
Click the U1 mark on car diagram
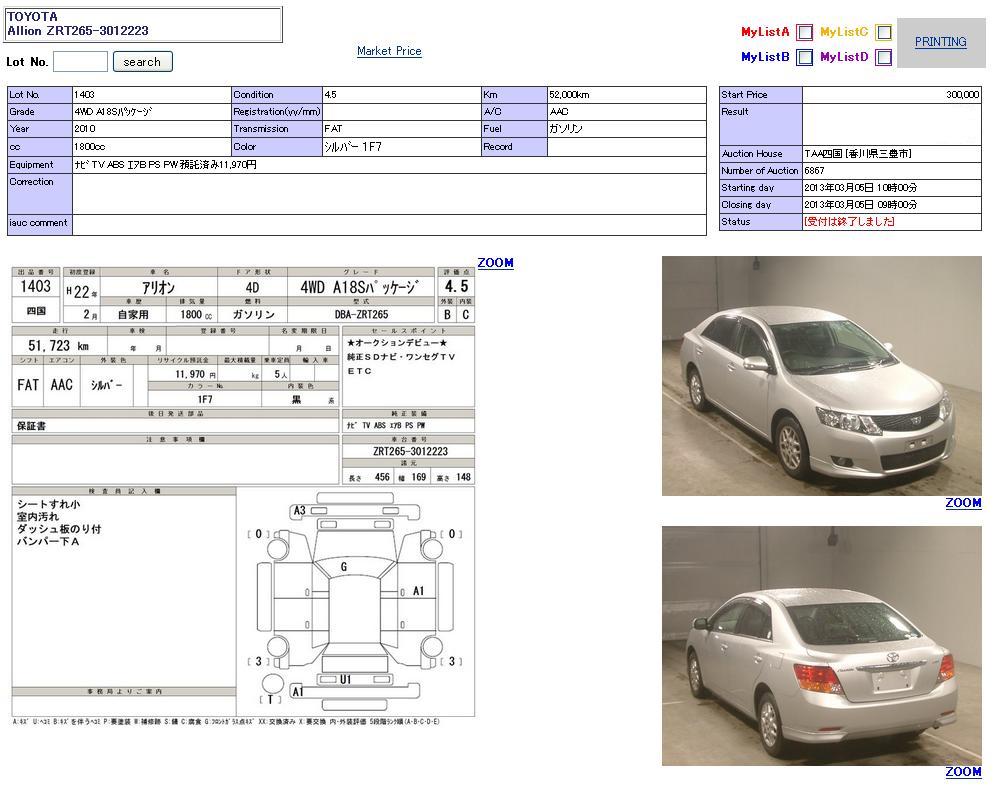click(345, 679)
